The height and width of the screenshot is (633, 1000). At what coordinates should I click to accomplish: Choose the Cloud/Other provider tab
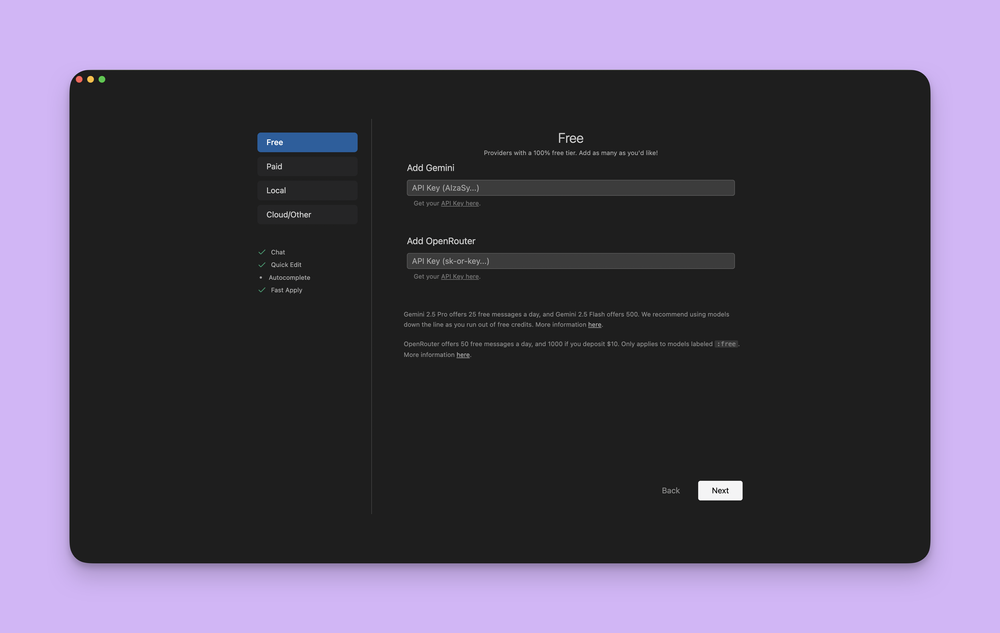click(307, 214)
